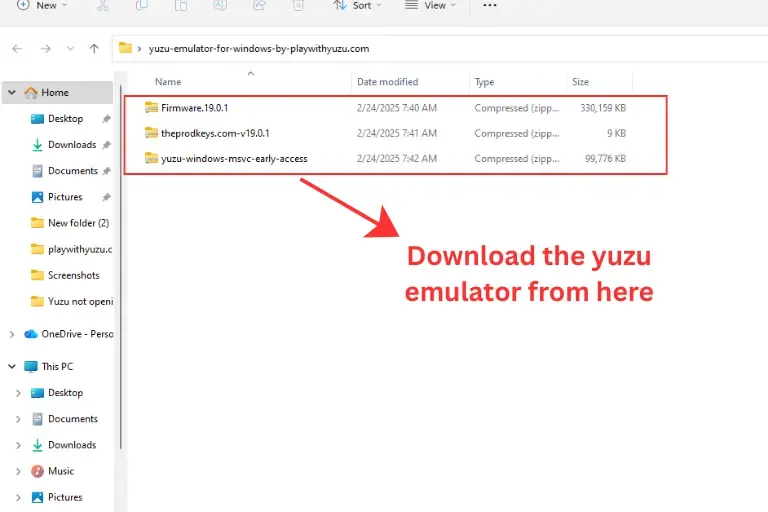Click the Rename icon in toolbar

tap(220, 5)
